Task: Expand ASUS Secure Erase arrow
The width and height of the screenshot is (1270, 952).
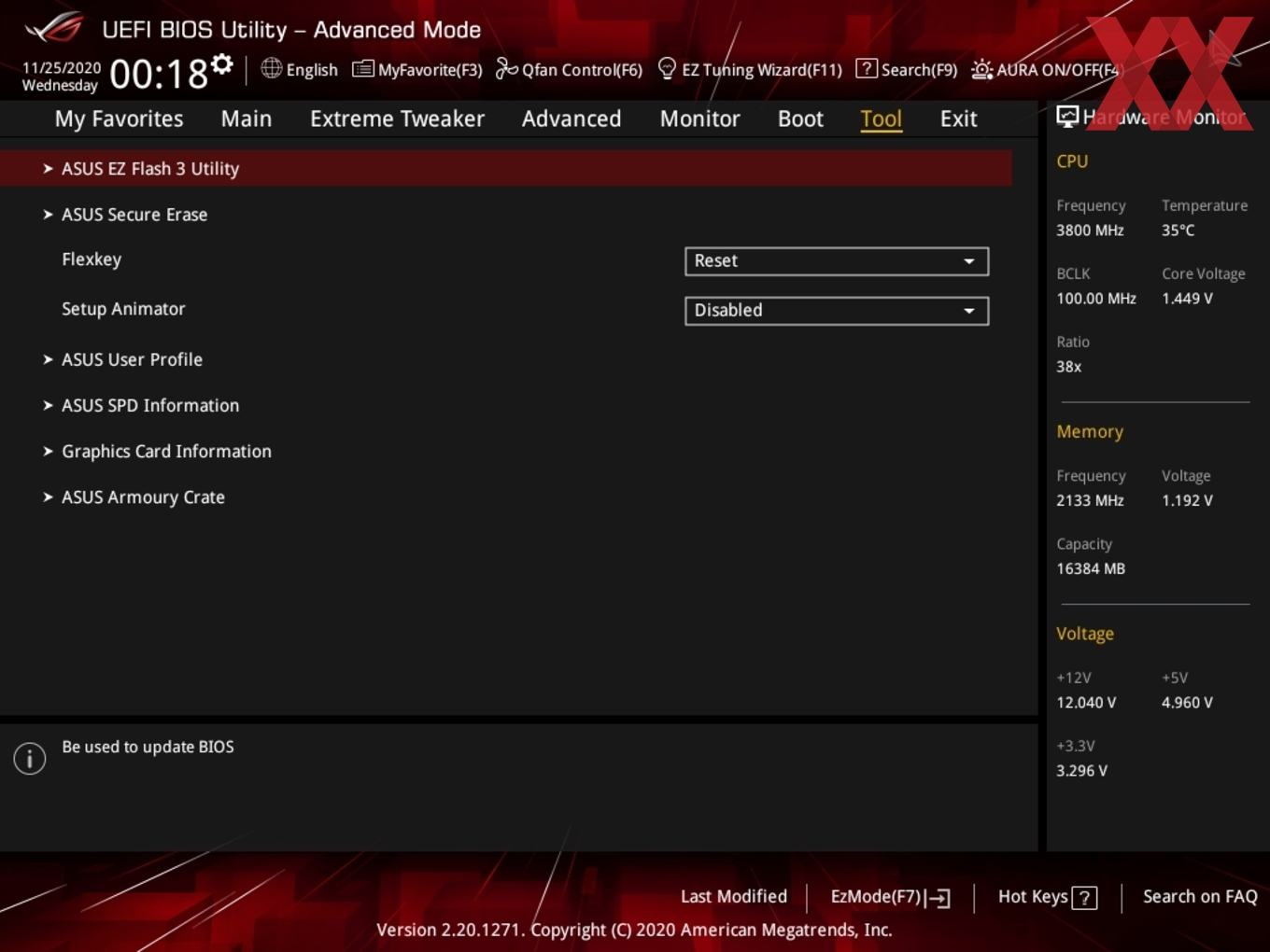Action: point(48,215)
